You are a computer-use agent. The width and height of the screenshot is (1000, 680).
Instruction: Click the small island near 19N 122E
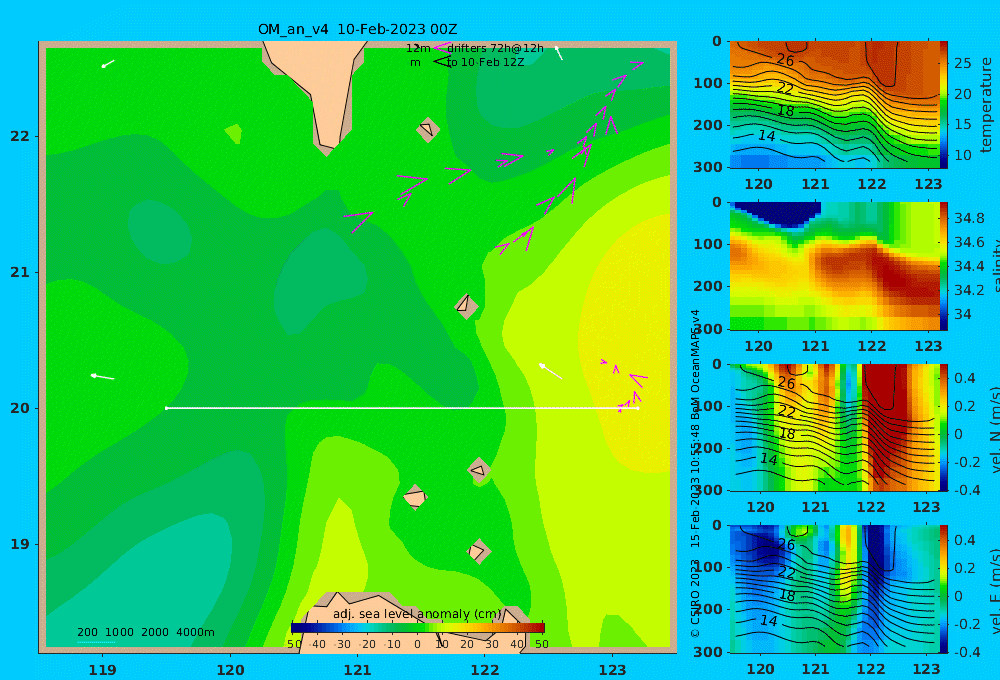click(478, 551)
